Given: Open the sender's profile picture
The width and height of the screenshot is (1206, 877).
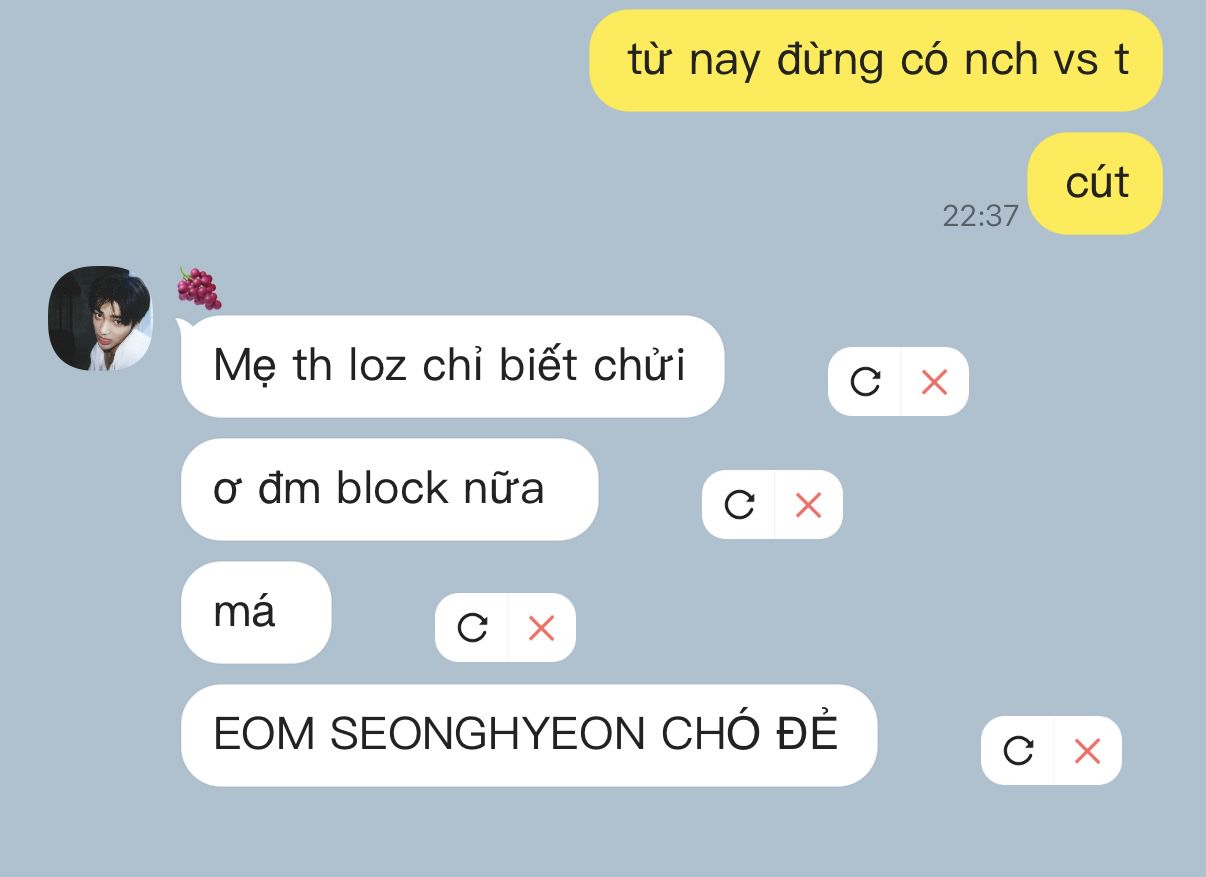Looking at the screenshot, I should [100, 318].
